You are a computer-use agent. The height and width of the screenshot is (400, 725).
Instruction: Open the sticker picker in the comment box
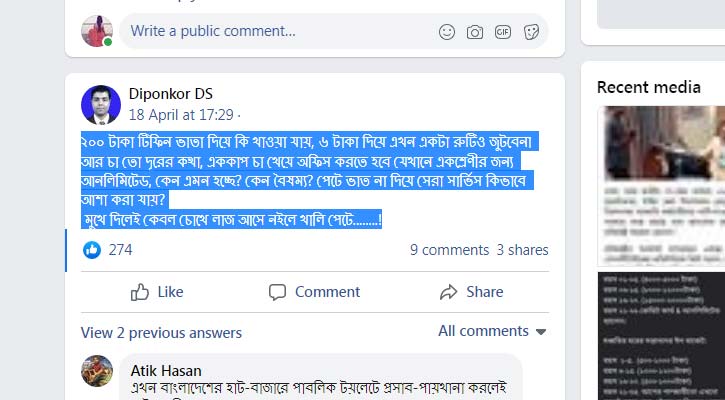531,32
